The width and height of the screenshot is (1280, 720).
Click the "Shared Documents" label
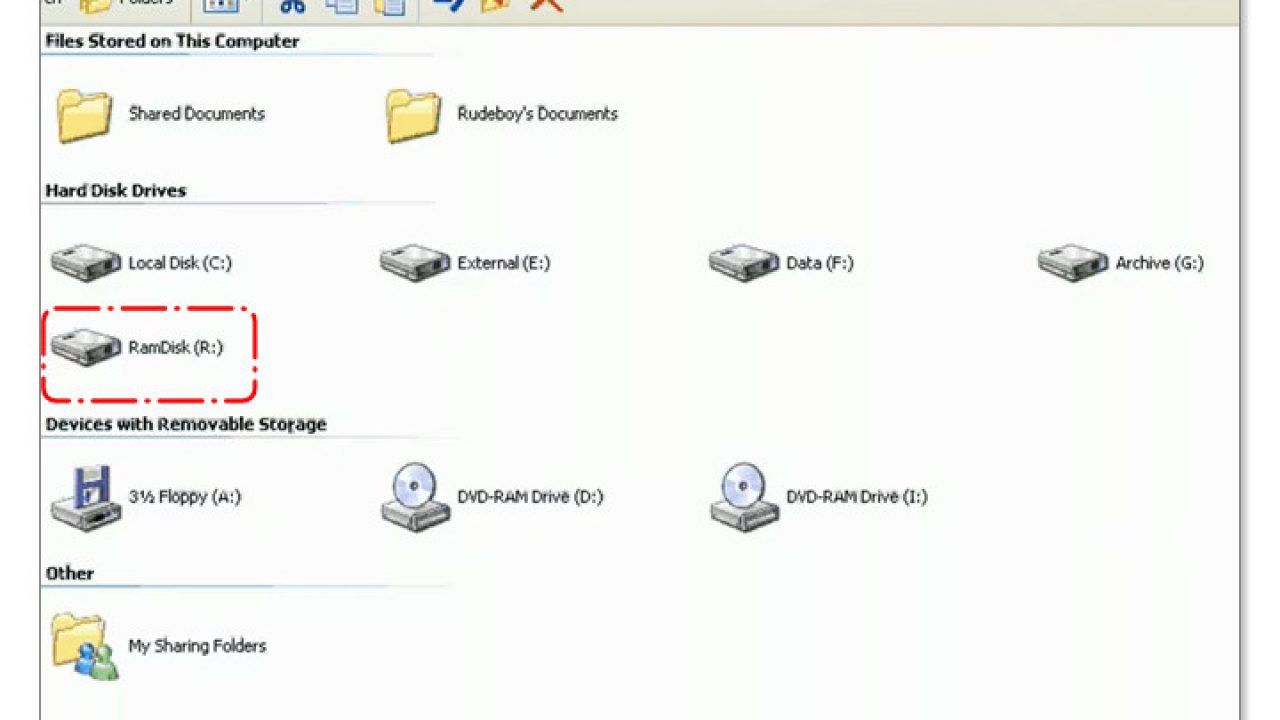coord(197,114)
